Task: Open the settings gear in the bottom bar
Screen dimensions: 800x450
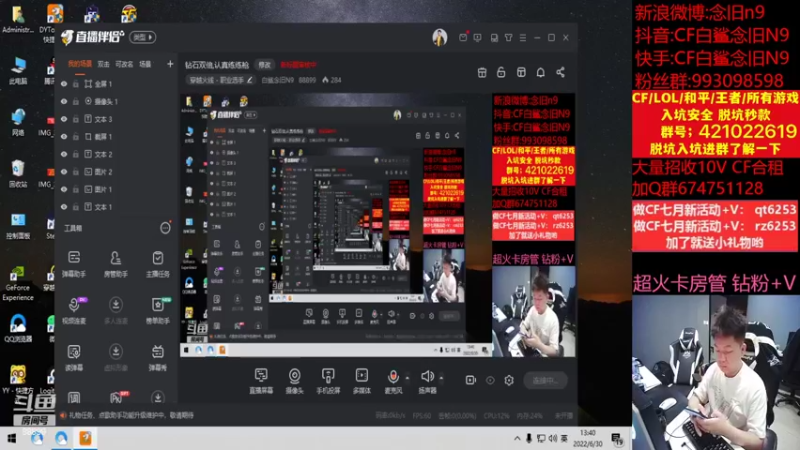Action: pos(509,380)
